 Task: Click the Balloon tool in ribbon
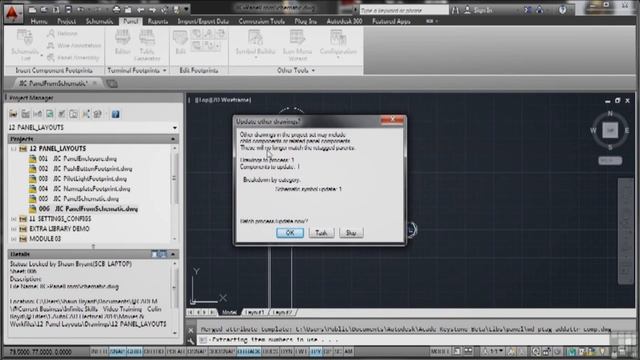click(62, 33)
